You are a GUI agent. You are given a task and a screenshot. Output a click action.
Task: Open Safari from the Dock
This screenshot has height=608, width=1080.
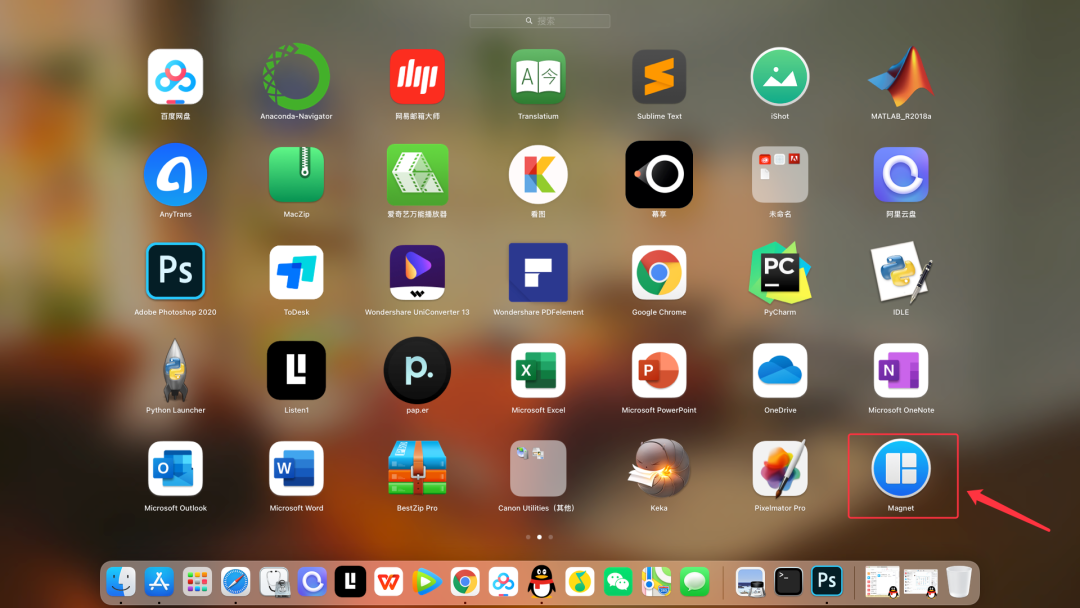(236, 582)
